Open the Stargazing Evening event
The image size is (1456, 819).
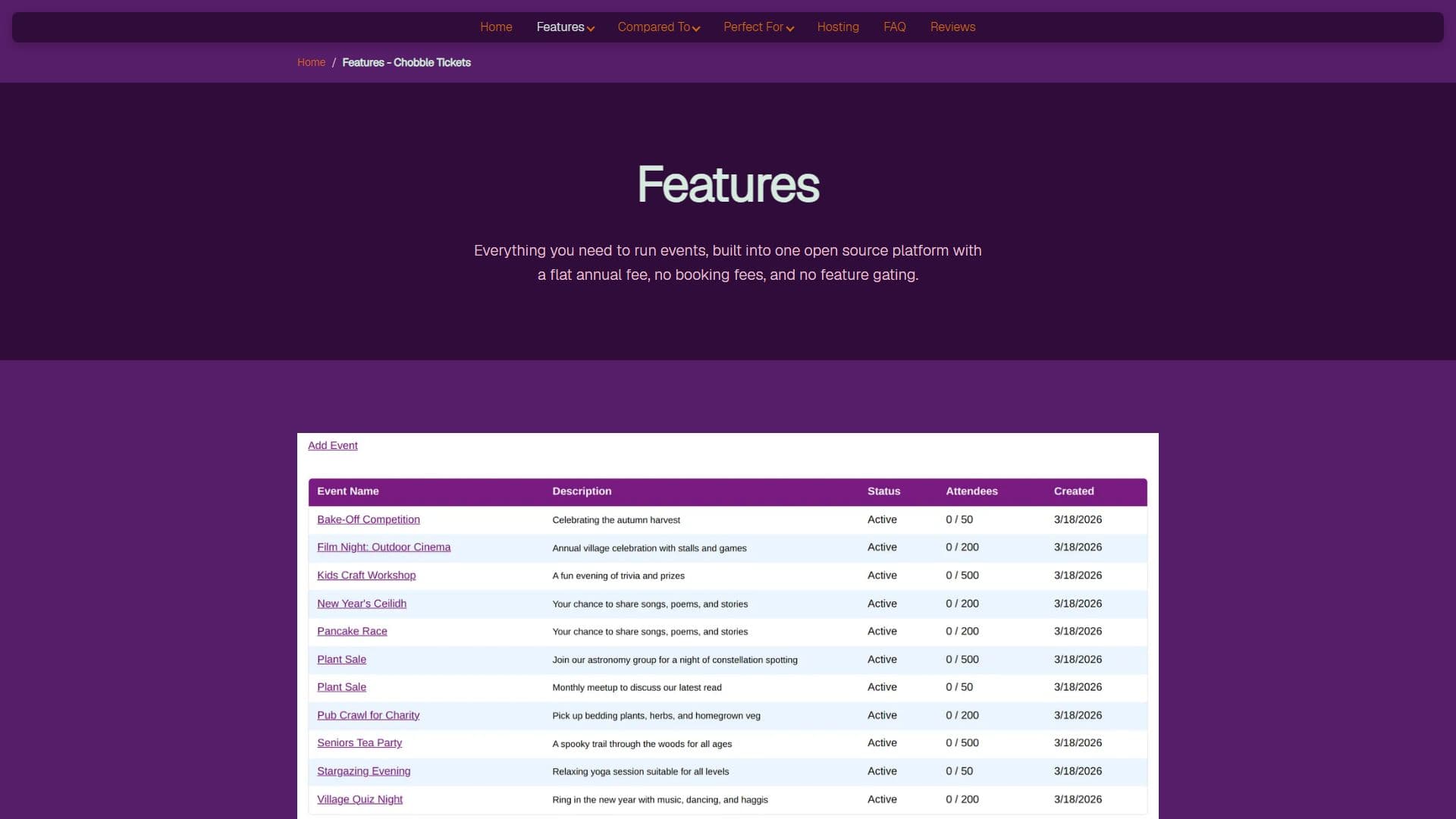[363, 771]
